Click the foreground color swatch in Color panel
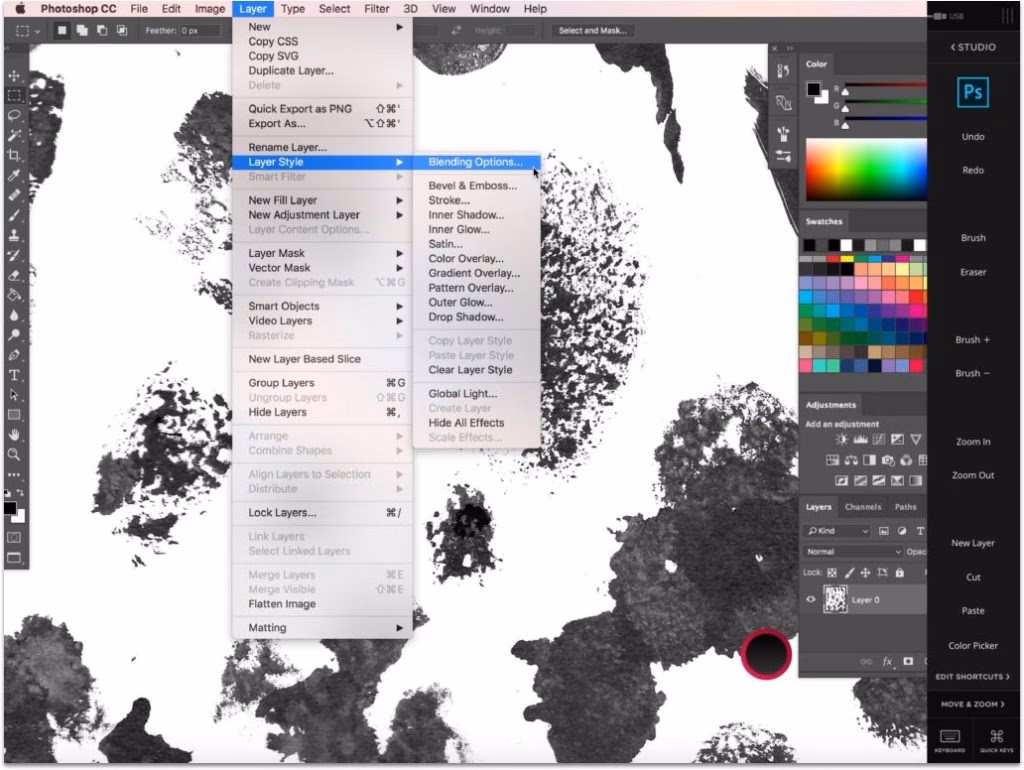The height and width of the screenshot is (770, 1024). point(814,90)
